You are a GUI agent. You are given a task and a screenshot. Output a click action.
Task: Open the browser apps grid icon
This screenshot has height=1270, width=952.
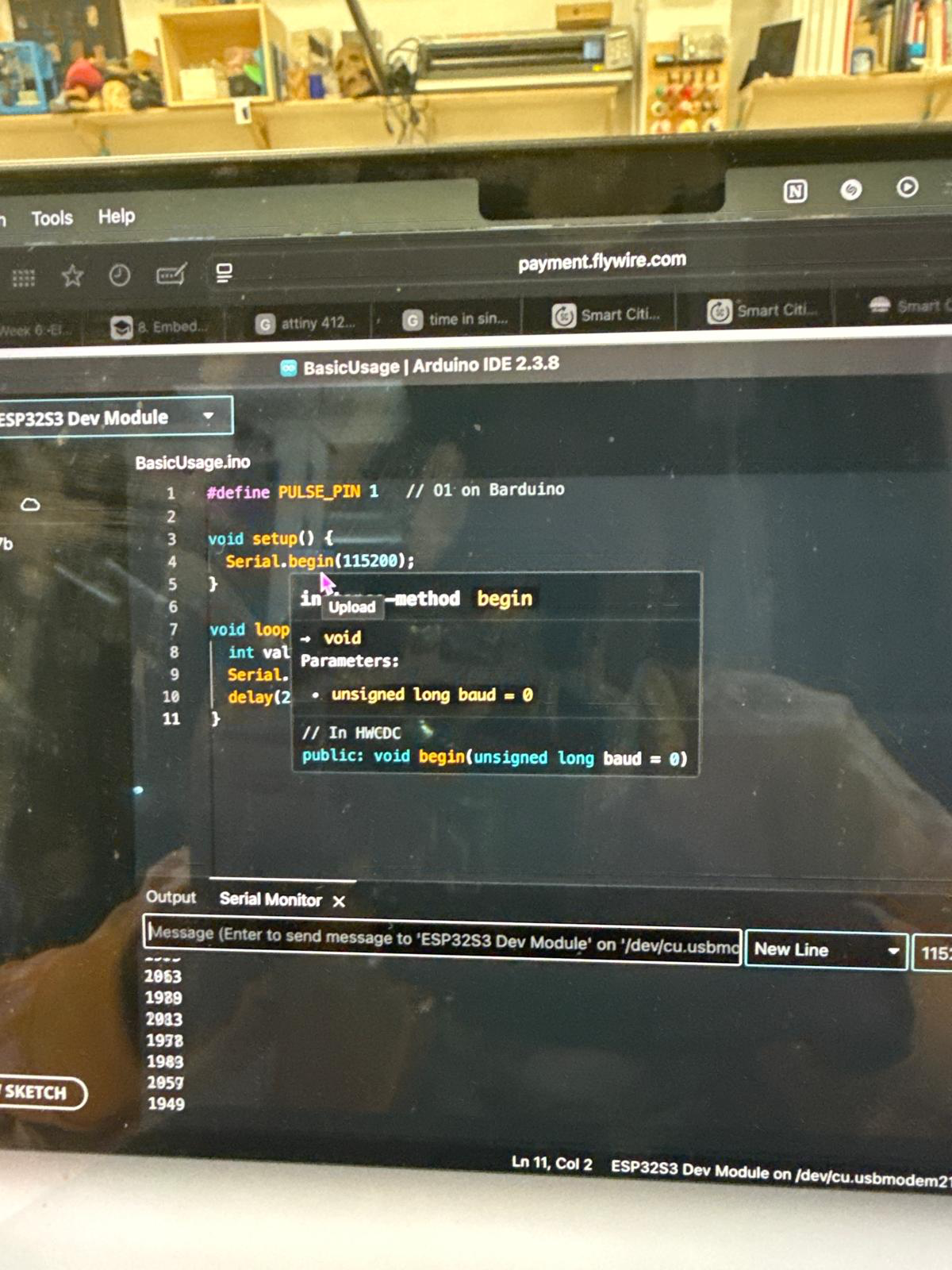(23, 278)
